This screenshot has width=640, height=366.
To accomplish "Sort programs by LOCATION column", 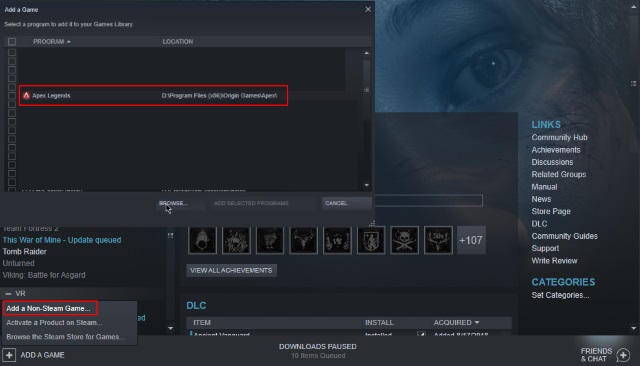I will 178,42.
